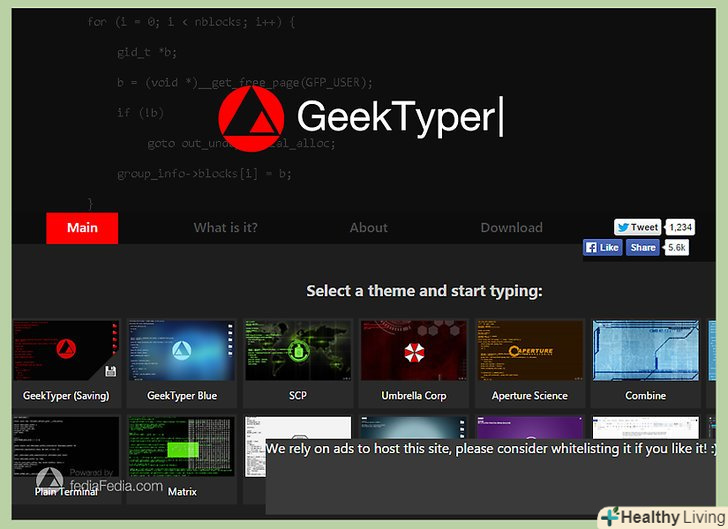
Task: Click the 1,234 tweet count bubble
Action: [680, 227]
